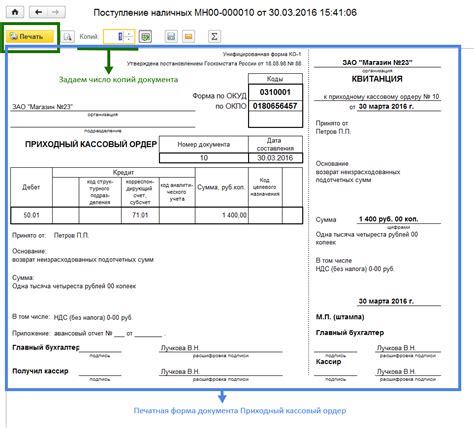The image size is (474, 428).
Task: Navigate back with the left arrow
Action: 38,12
